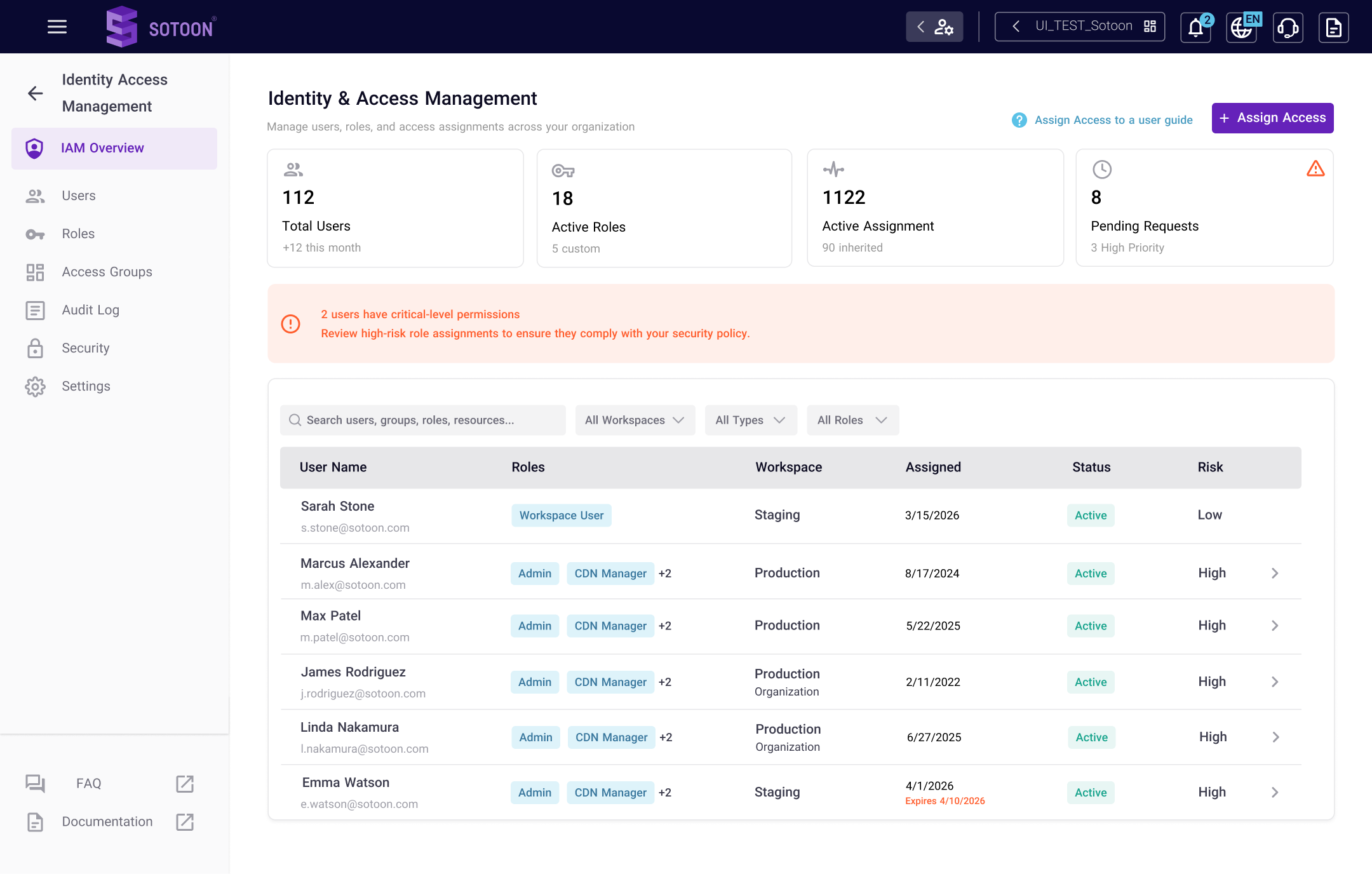Image resolution: width=1372 pixels, height=874 pixels.
Task: Click the Settings gear icon
Action: (x=35, y=386)
